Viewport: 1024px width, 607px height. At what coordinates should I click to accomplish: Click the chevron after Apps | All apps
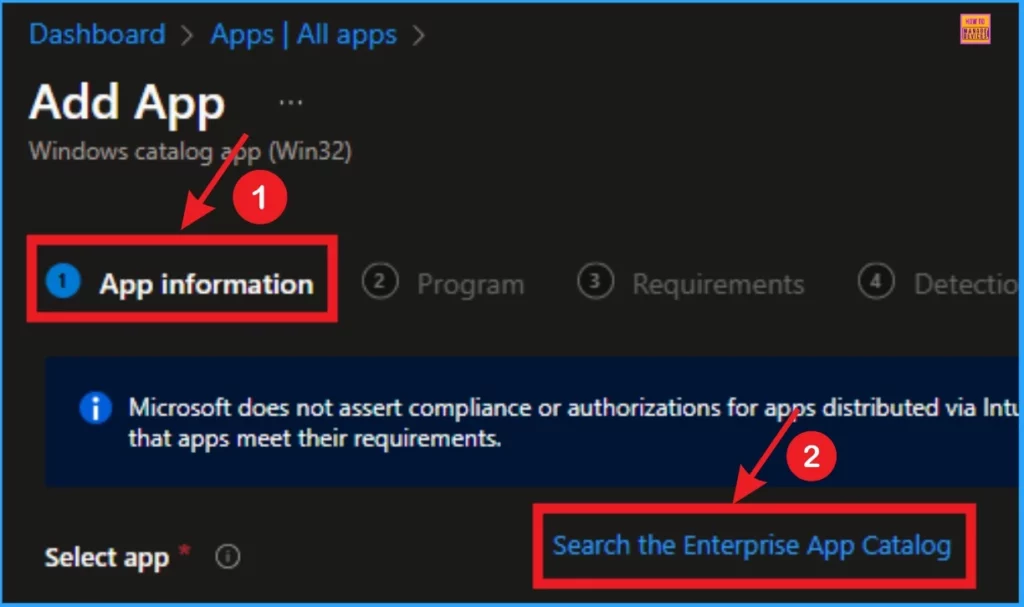(419, 35)
